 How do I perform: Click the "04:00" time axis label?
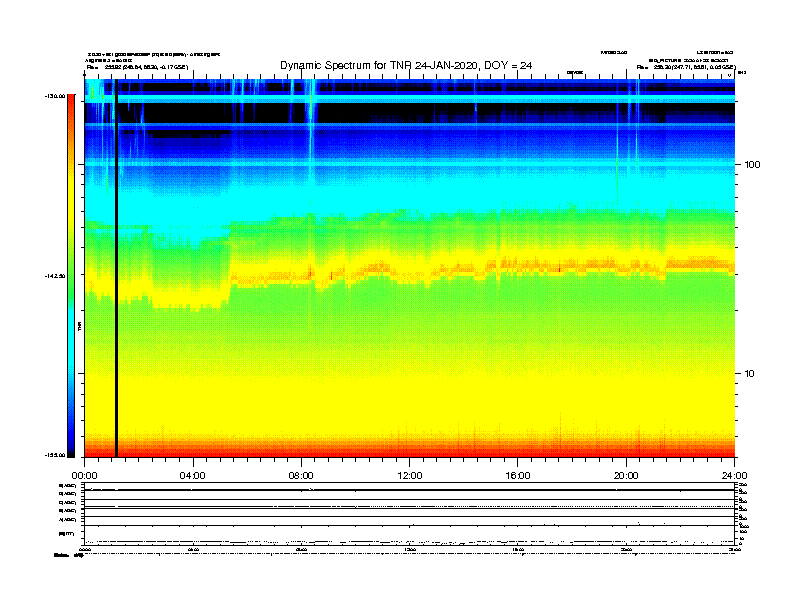(193, 476)
